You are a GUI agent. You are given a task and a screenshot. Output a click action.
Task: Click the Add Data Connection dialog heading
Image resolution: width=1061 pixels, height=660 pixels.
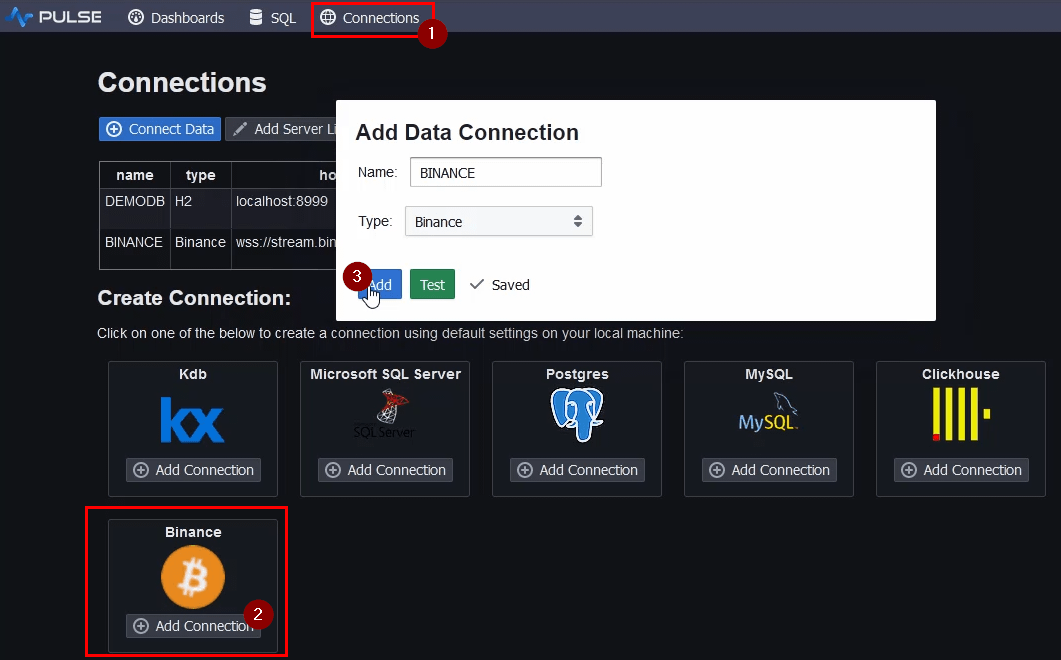pos(467,132)
